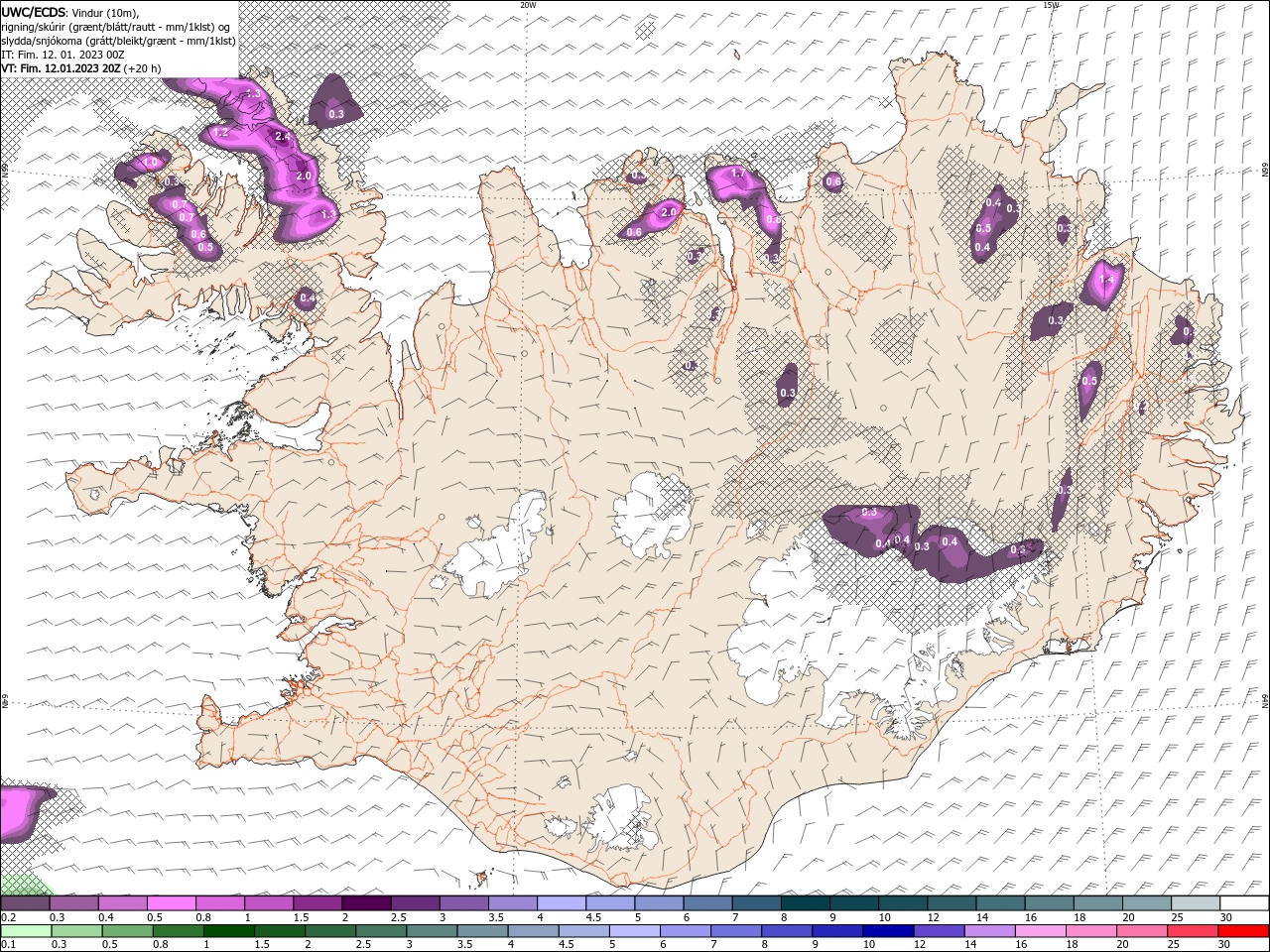Click the '0.1' legend label
1270x952 pixels.
(x=8, y=945)
